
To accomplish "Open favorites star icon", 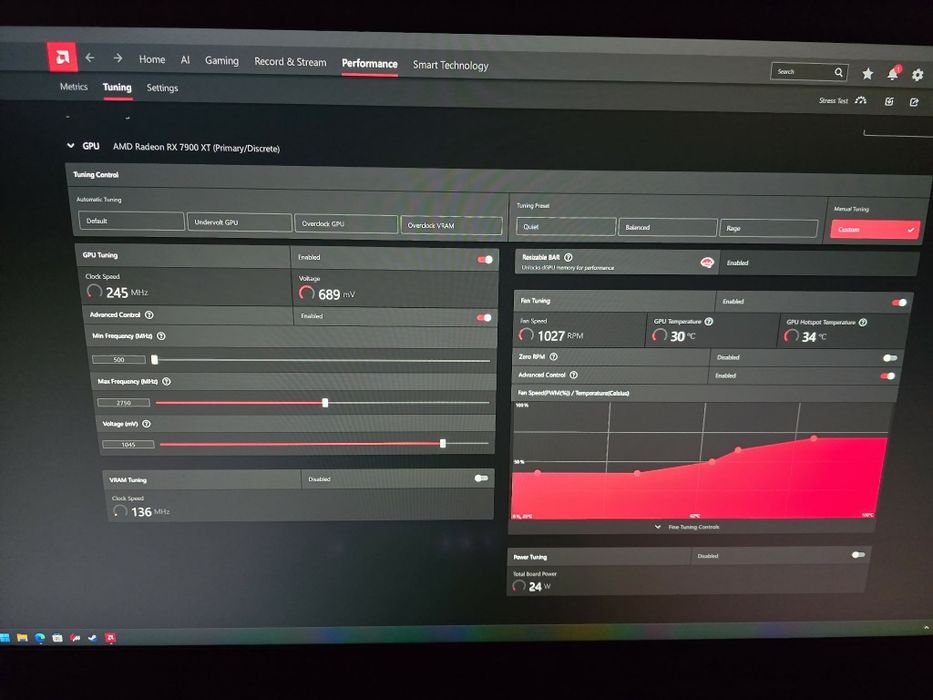I will point(868,74).
